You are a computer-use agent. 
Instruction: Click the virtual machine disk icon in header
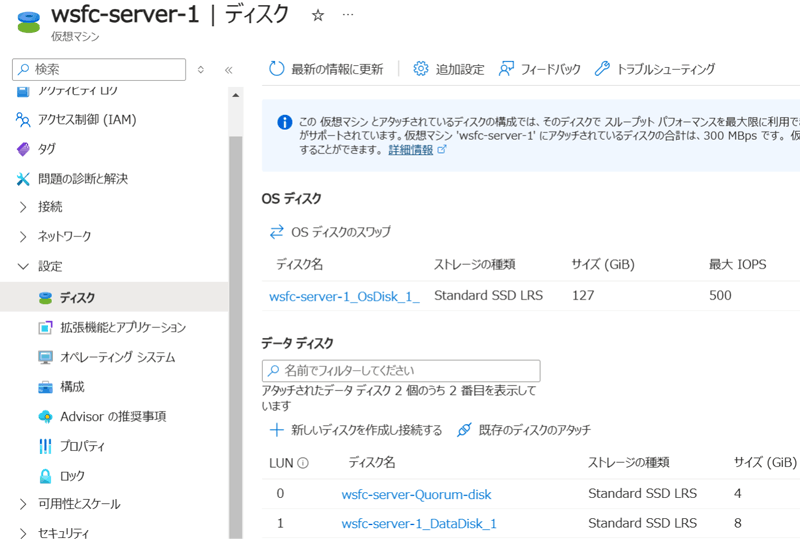click(x=29, y=22)
